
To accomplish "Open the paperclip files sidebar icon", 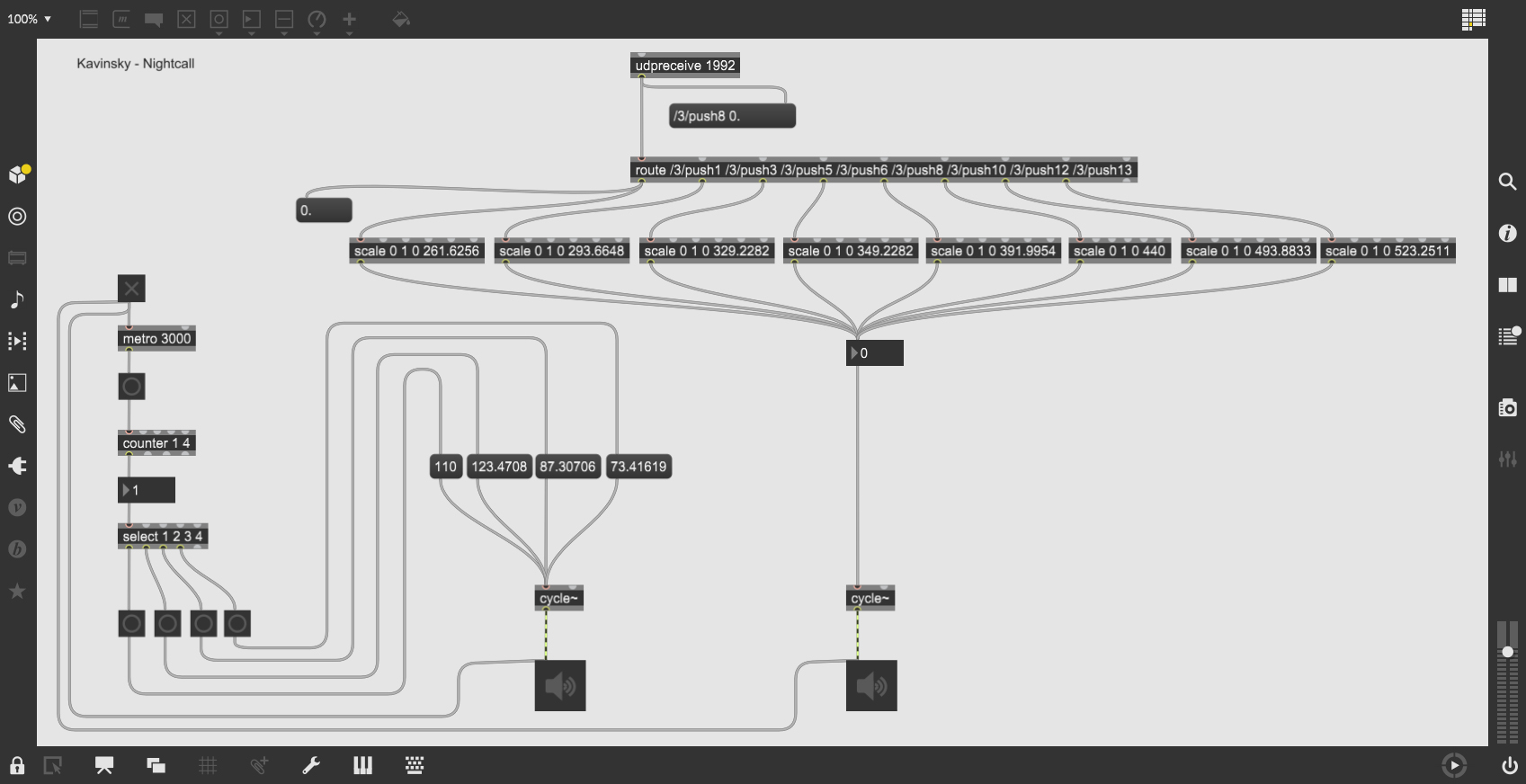I will click(x=17, y=424).
